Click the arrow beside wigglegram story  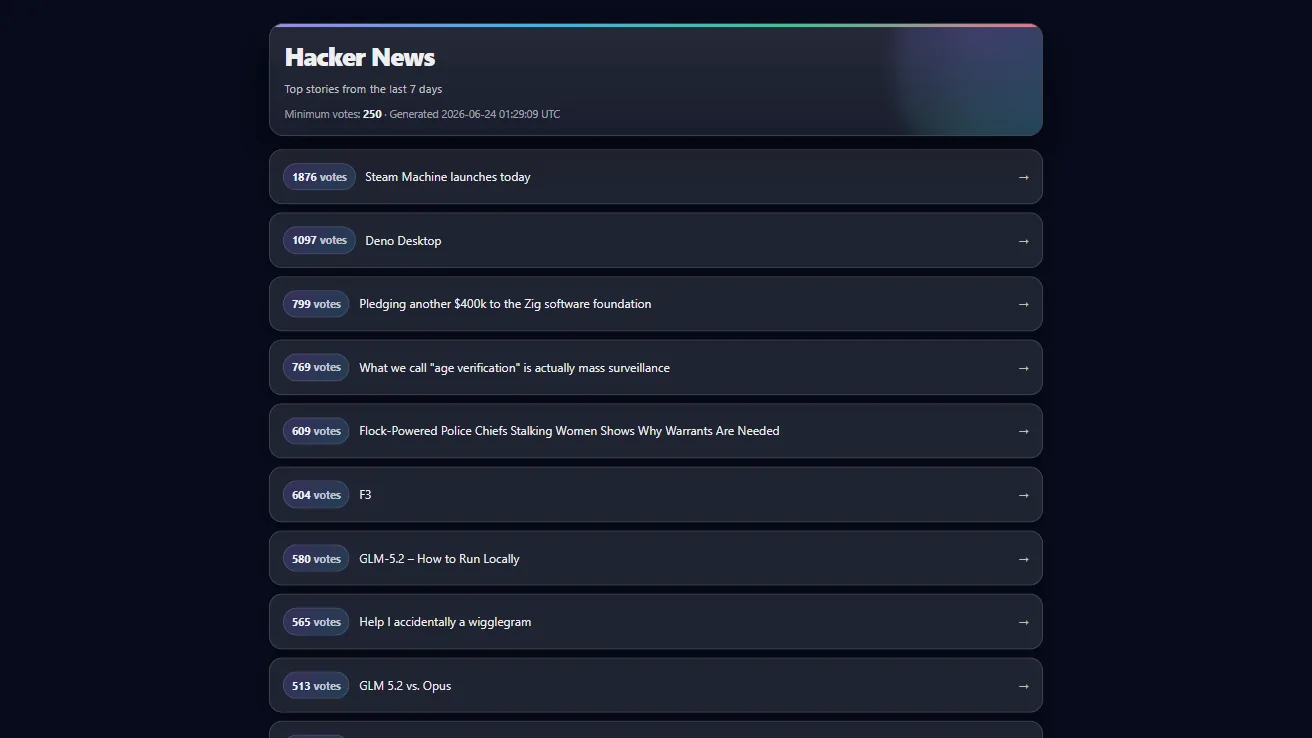point(1023,622)
